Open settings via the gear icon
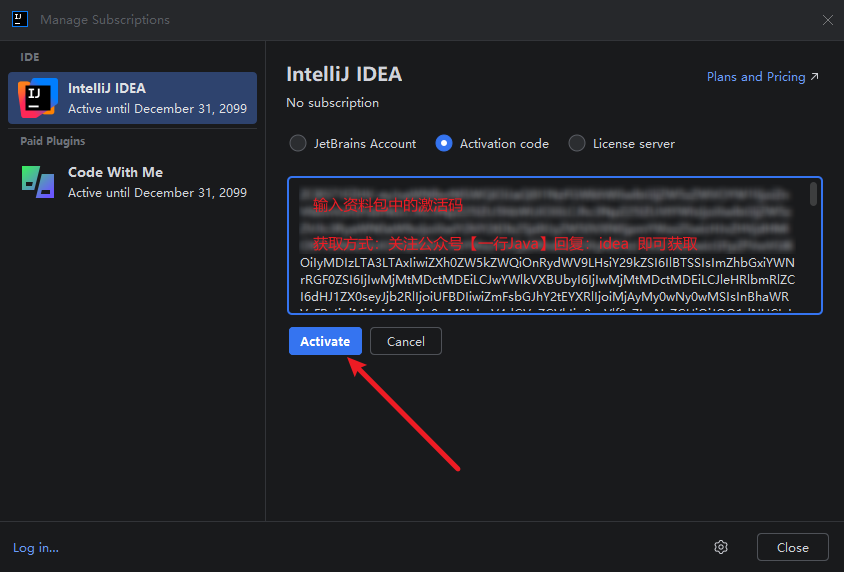Image resolution: width=844 pixels, height=572 pixels. tap(720, 547)
